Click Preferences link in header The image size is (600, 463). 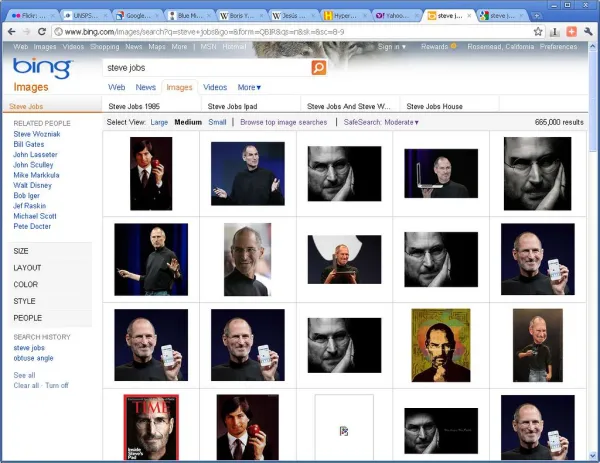[558, 47]
